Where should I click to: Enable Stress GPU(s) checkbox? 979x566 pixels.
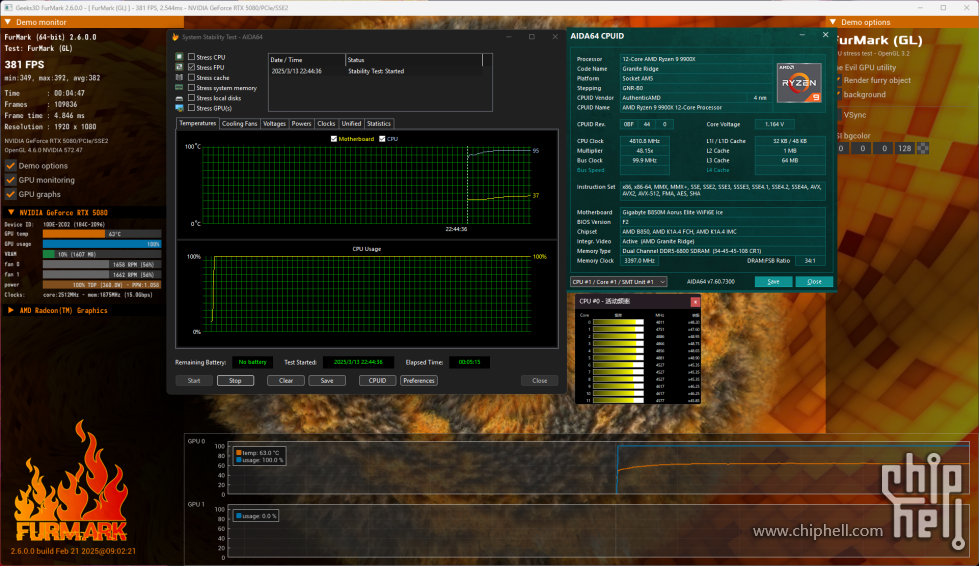click(192, 108)
